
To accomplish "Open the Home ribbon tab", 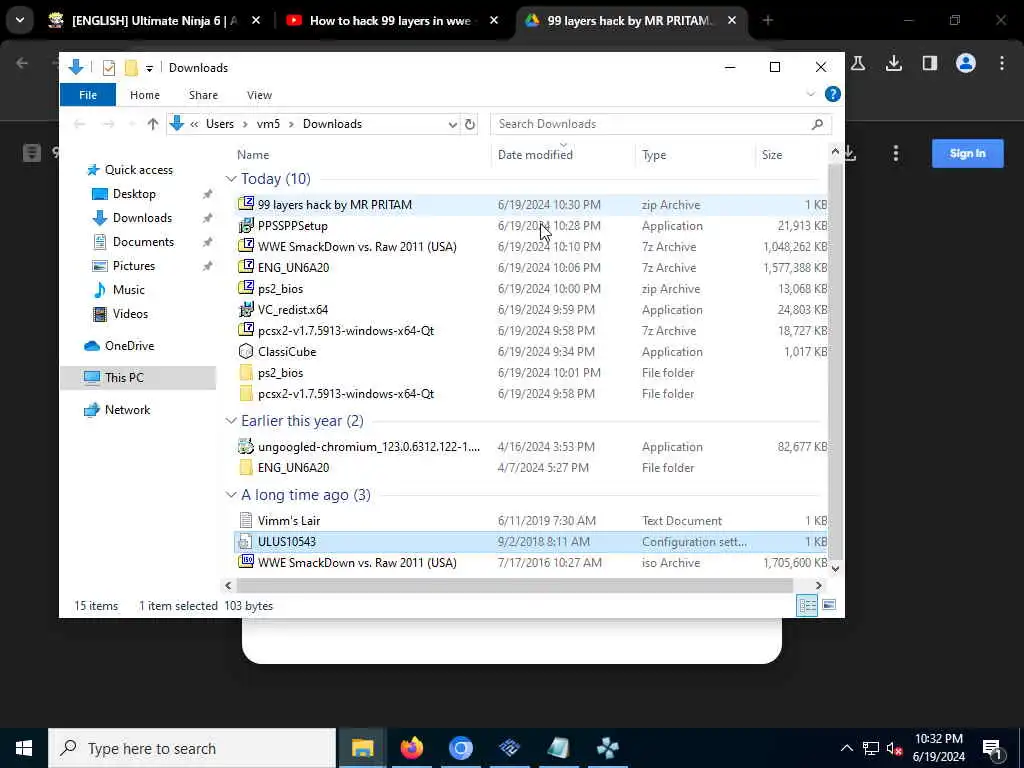I will [x=144, y=95].
